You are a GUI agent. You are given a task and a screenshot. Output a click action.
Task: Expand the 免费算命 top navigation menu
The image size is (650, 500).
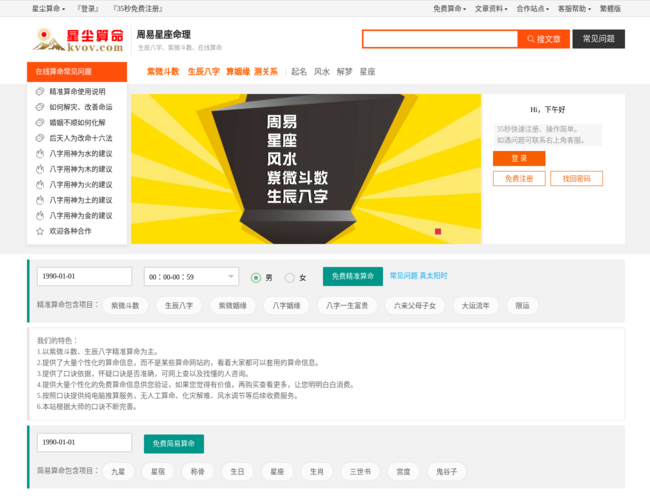tap(450, 8)
